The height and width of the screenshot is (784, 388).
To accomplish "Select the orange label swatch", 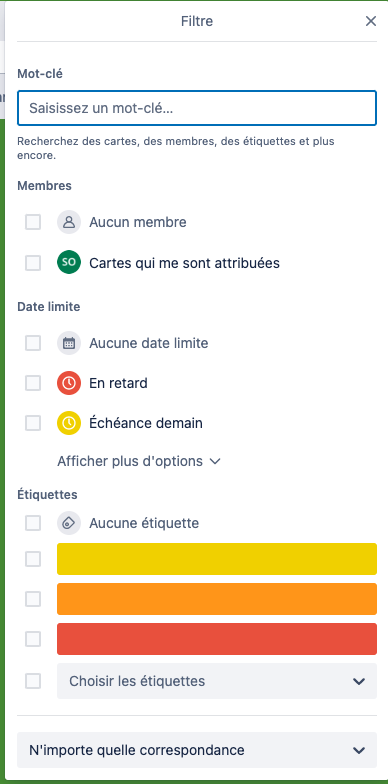I will click(x=217, y=599).
